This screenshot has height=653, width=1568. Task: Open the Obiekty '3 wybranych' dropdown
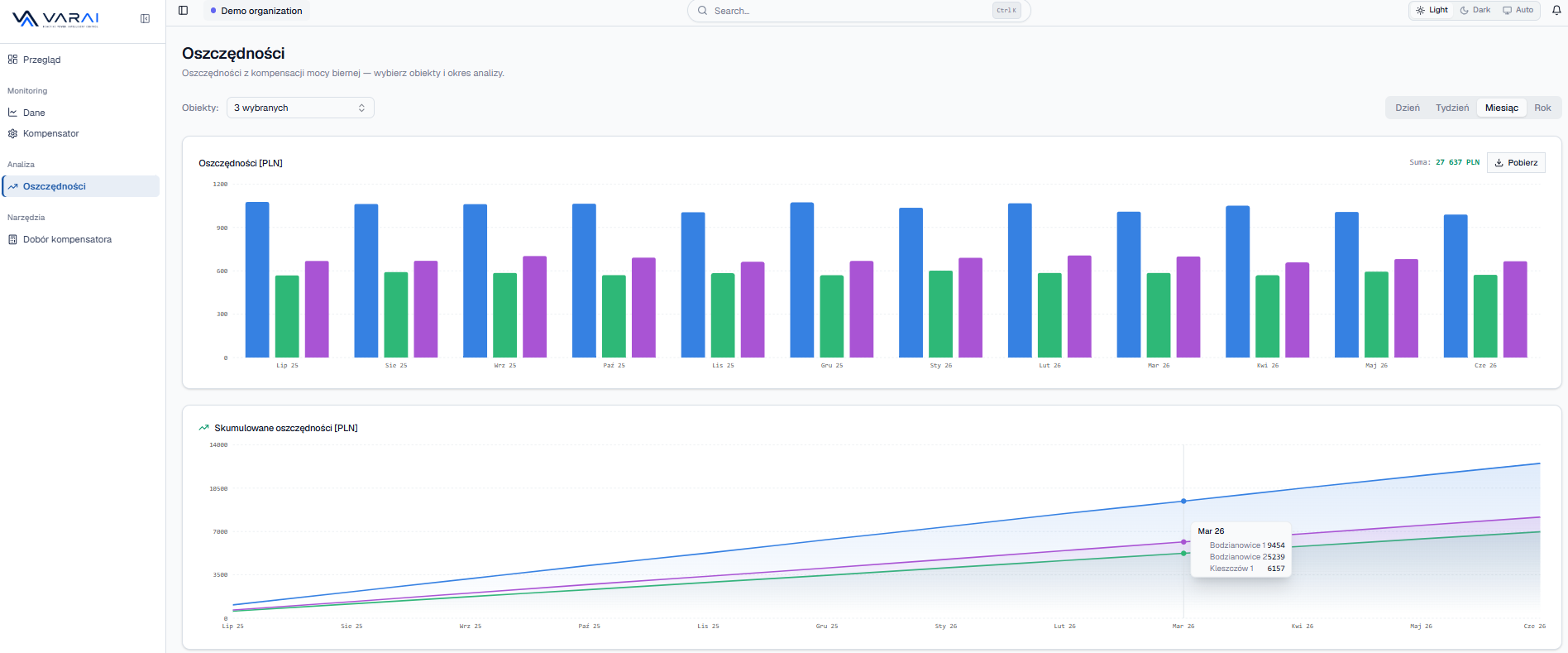(300, 108)
